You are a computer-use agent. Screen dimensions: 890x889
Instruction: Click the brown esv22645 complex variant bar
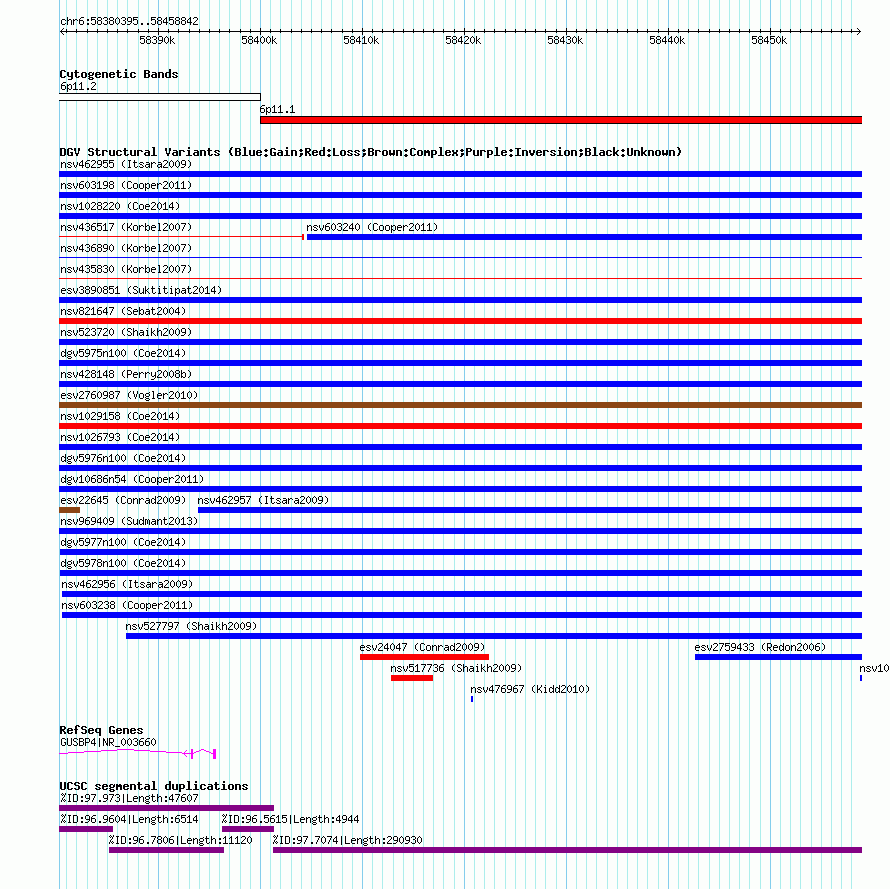click(x=70, y=510)
